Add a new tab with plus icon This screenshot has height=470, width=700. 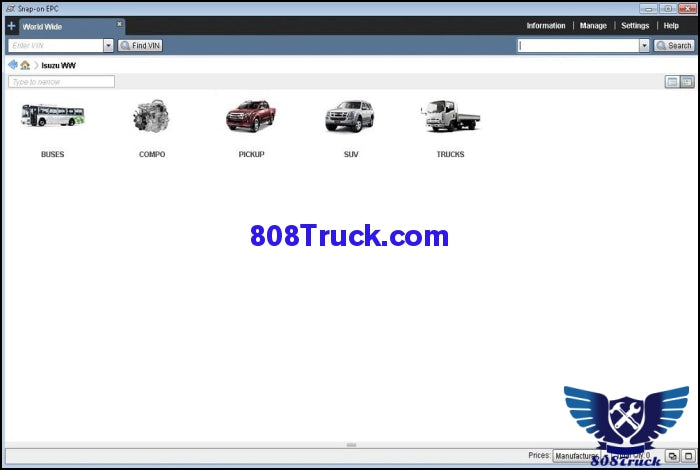coord(11,26)
